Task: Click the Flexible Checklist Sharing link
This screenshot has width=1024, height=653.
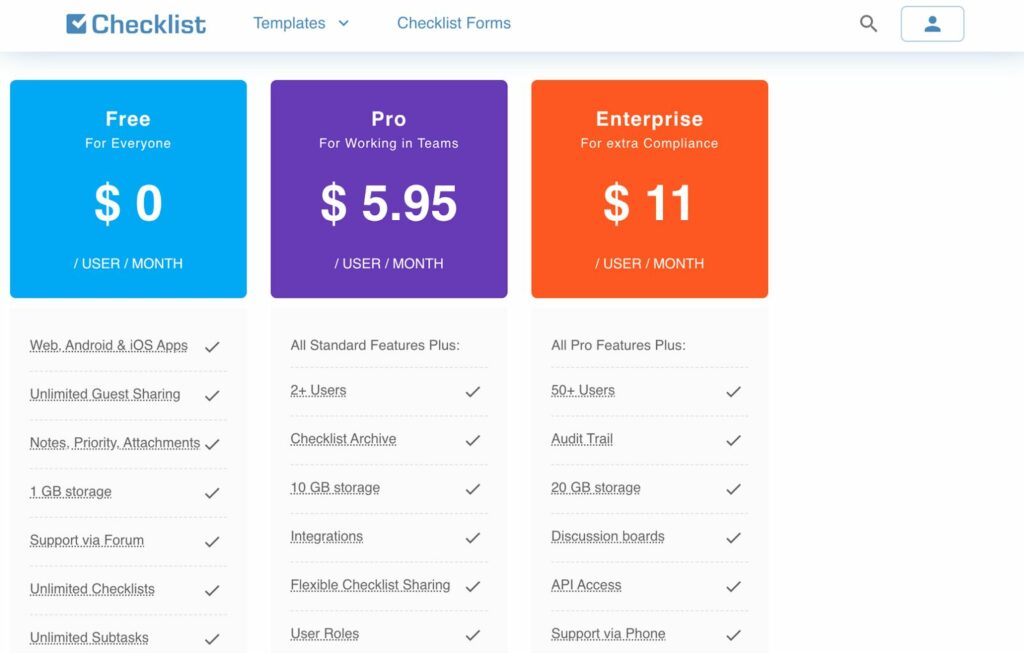Action: click(370, 585)
